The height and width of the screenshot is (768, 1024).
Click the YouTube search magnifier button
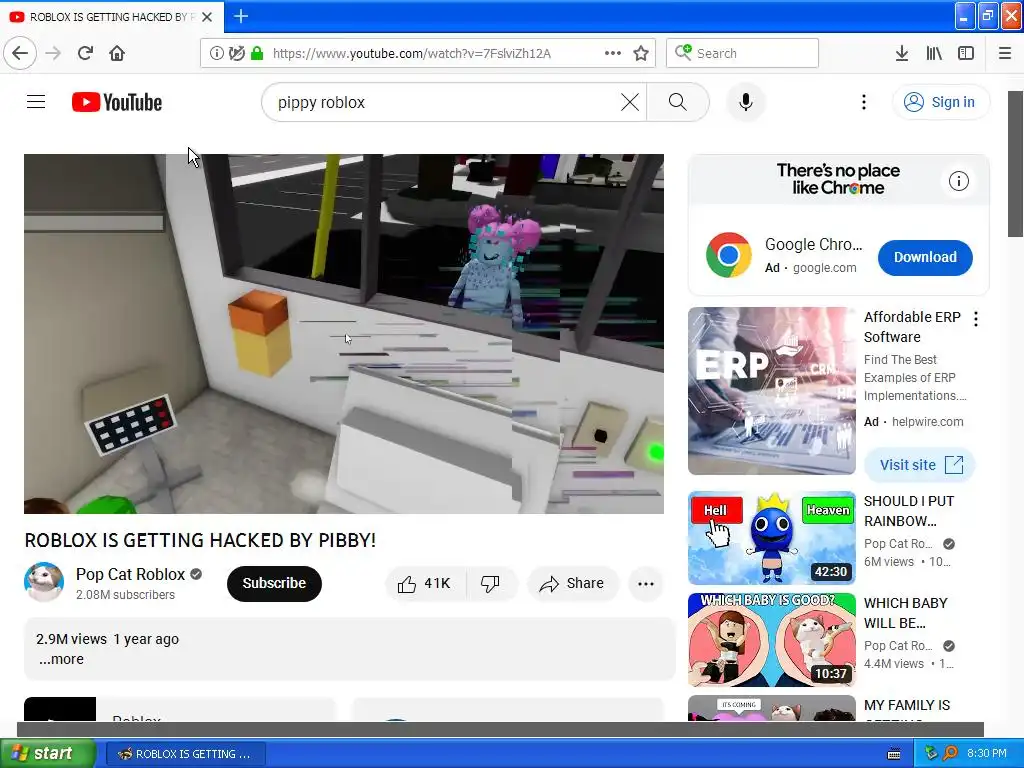pos(678,102)
